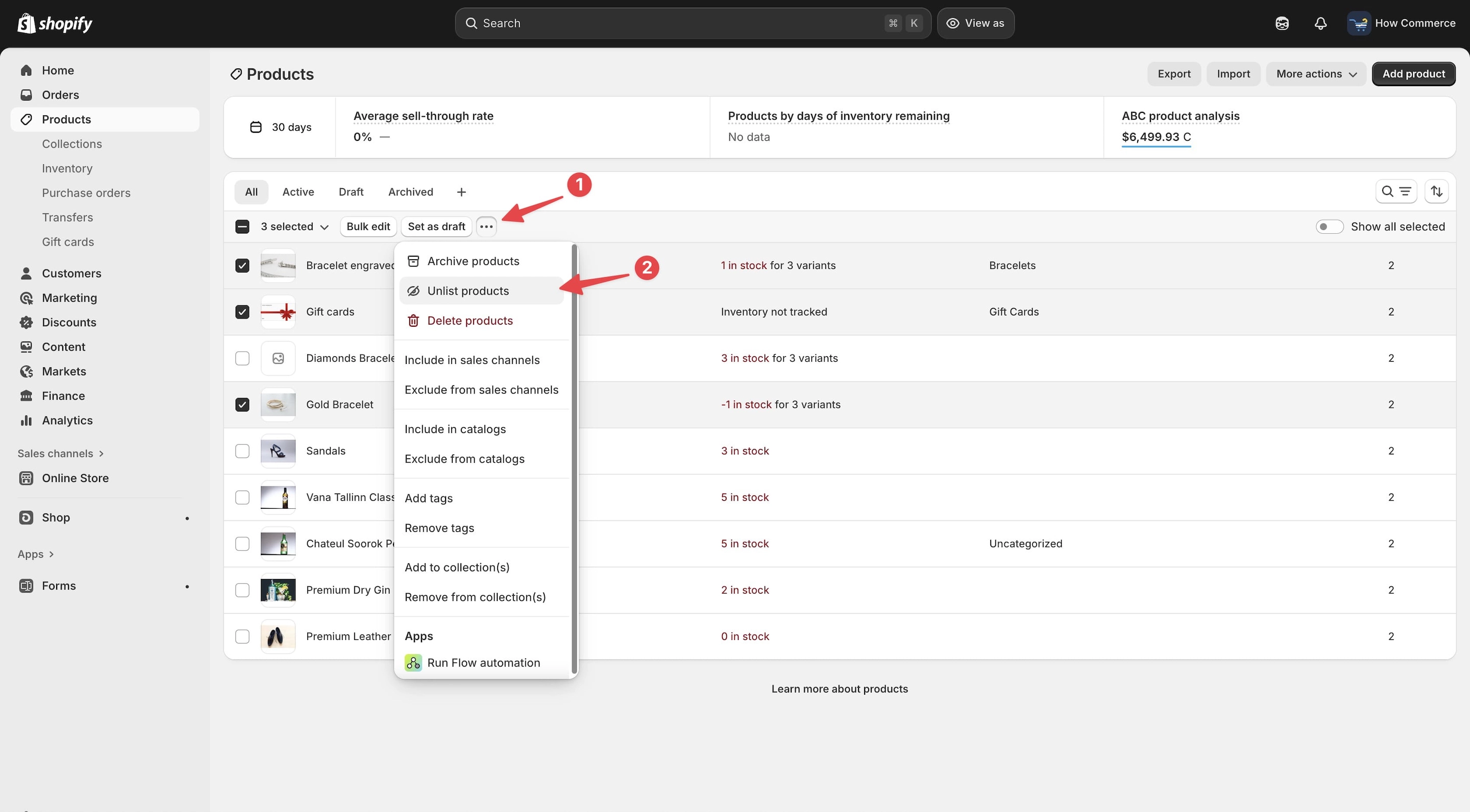This screenshot has height=812, width=1470.
Task: Click the Import button
Action: point(1233,73)
